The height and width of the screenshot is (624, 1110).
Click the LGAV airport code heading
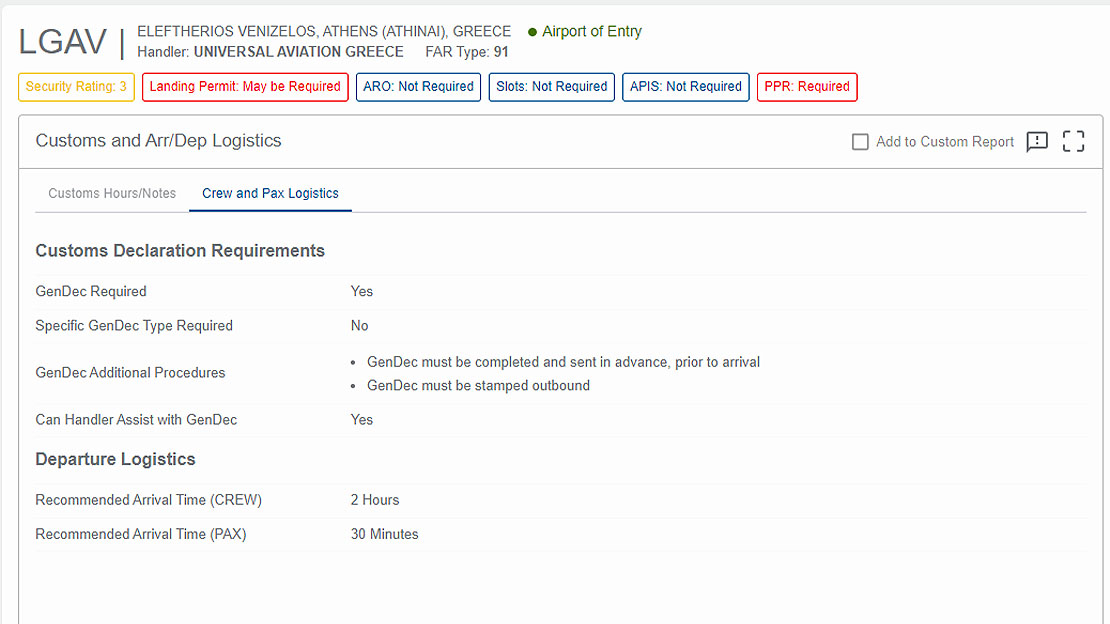[x=62, y=42]
